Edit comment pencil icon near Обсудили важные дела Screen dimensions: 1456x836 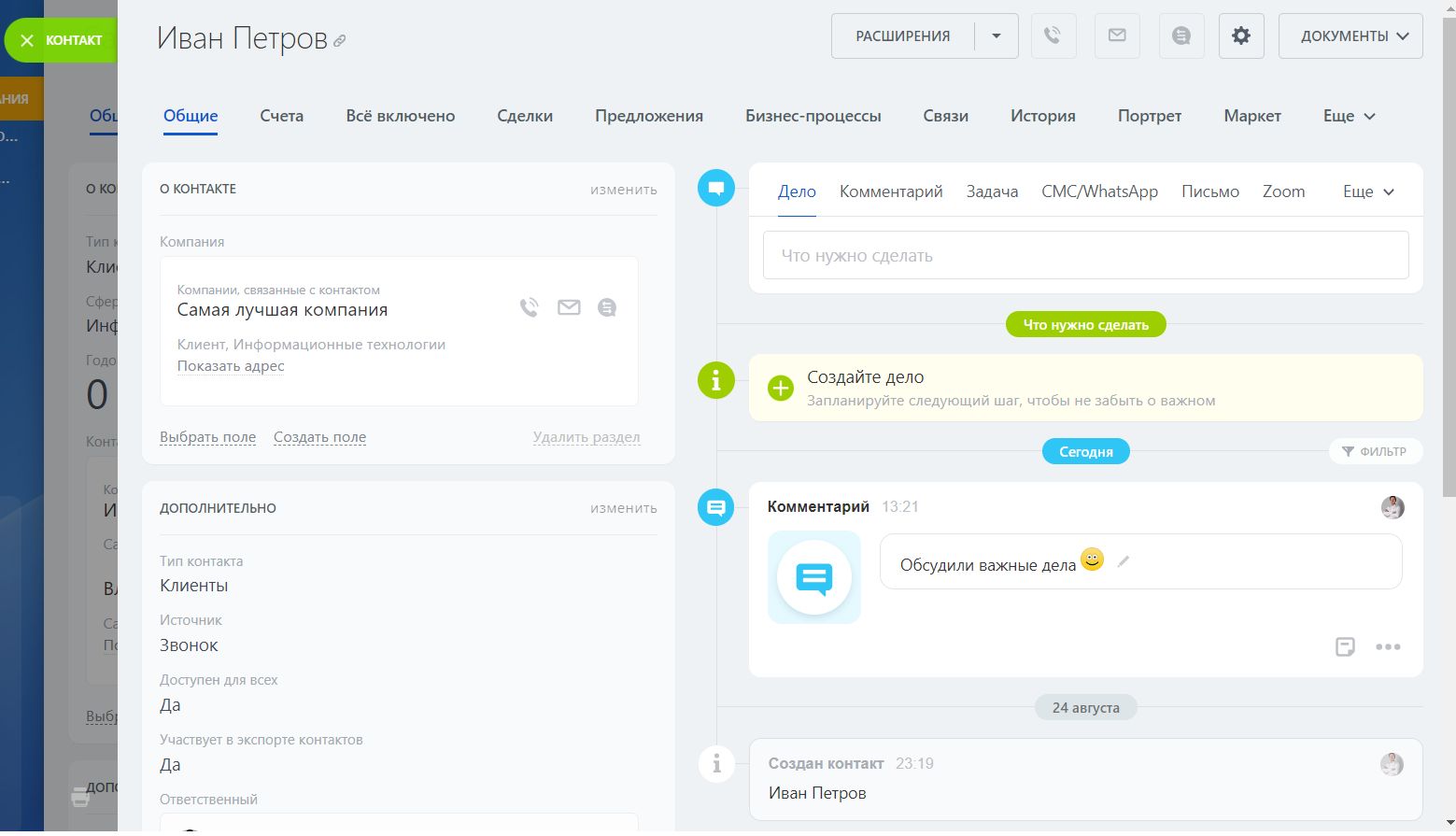(x=1124, y=561)
